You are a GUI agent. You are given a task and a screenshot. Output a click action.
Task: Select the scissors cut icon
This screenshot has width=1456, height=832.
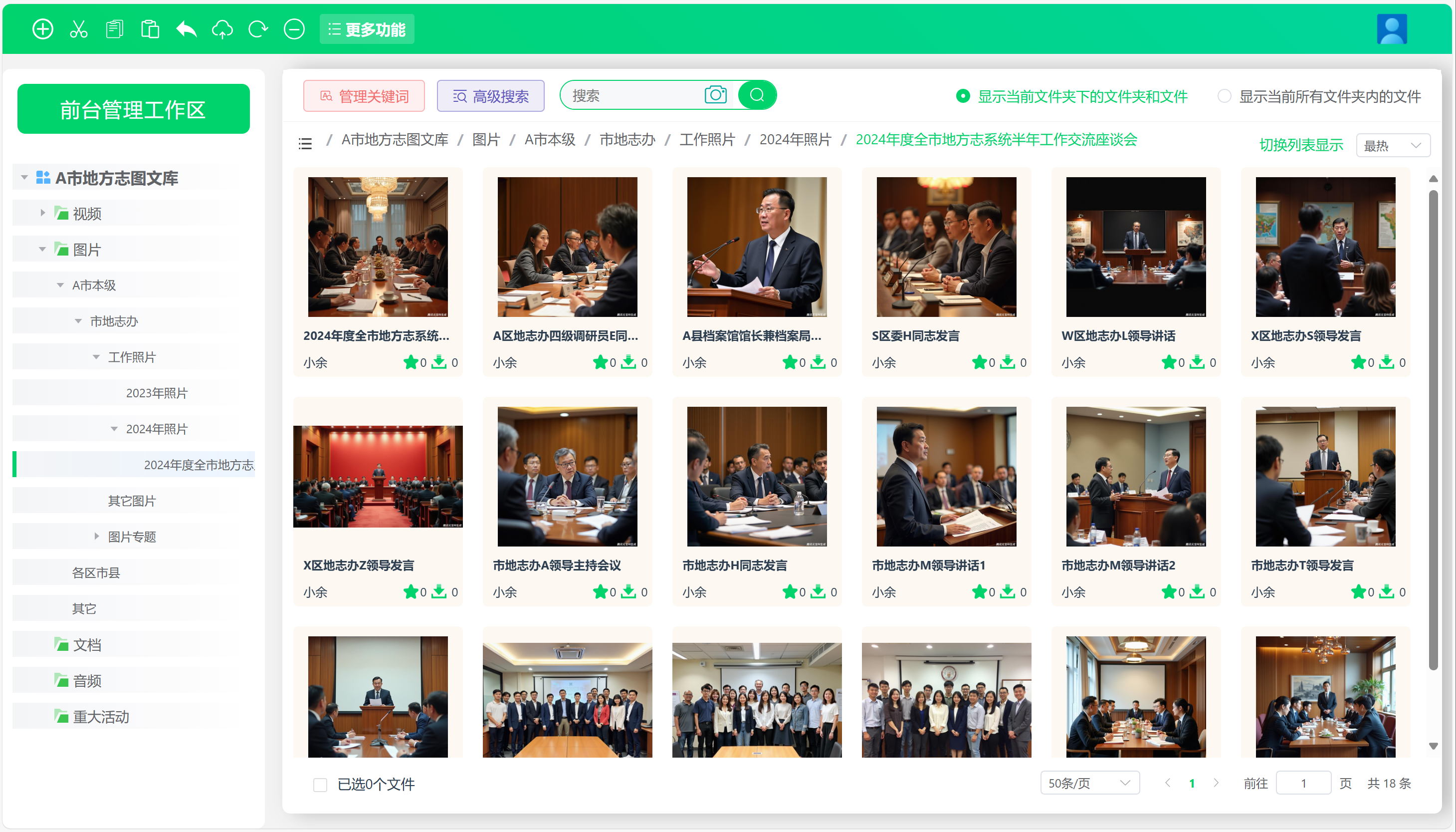tap(79, 29)
